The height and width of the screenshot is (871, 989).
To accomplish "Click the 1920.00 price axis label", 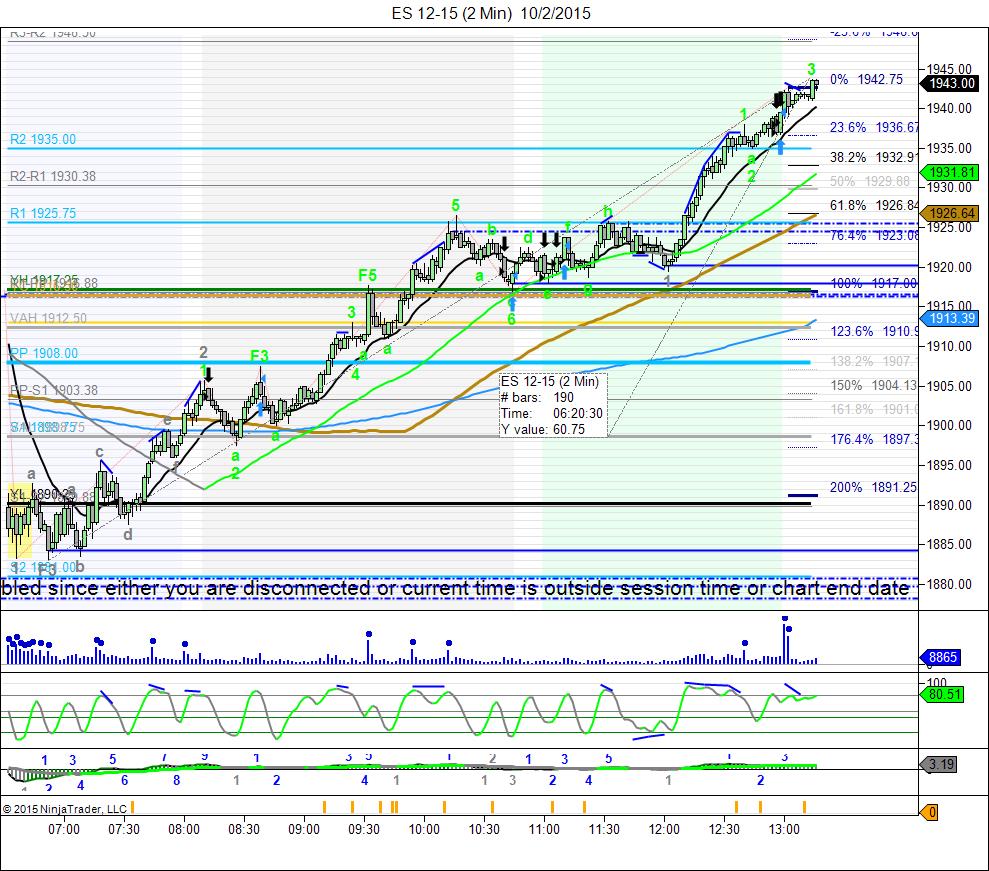I will 949,267.
